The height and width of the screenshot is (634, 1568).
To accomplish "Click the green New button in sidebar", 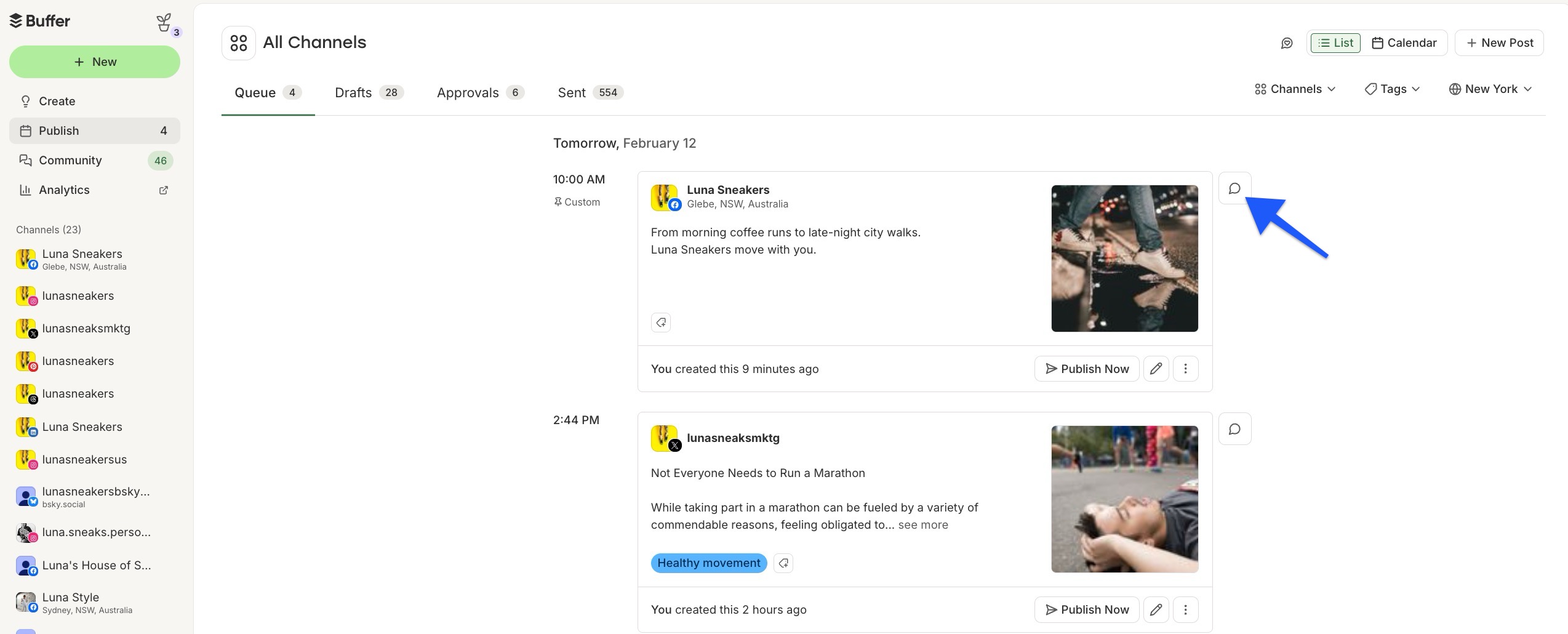I will point(95,62).
